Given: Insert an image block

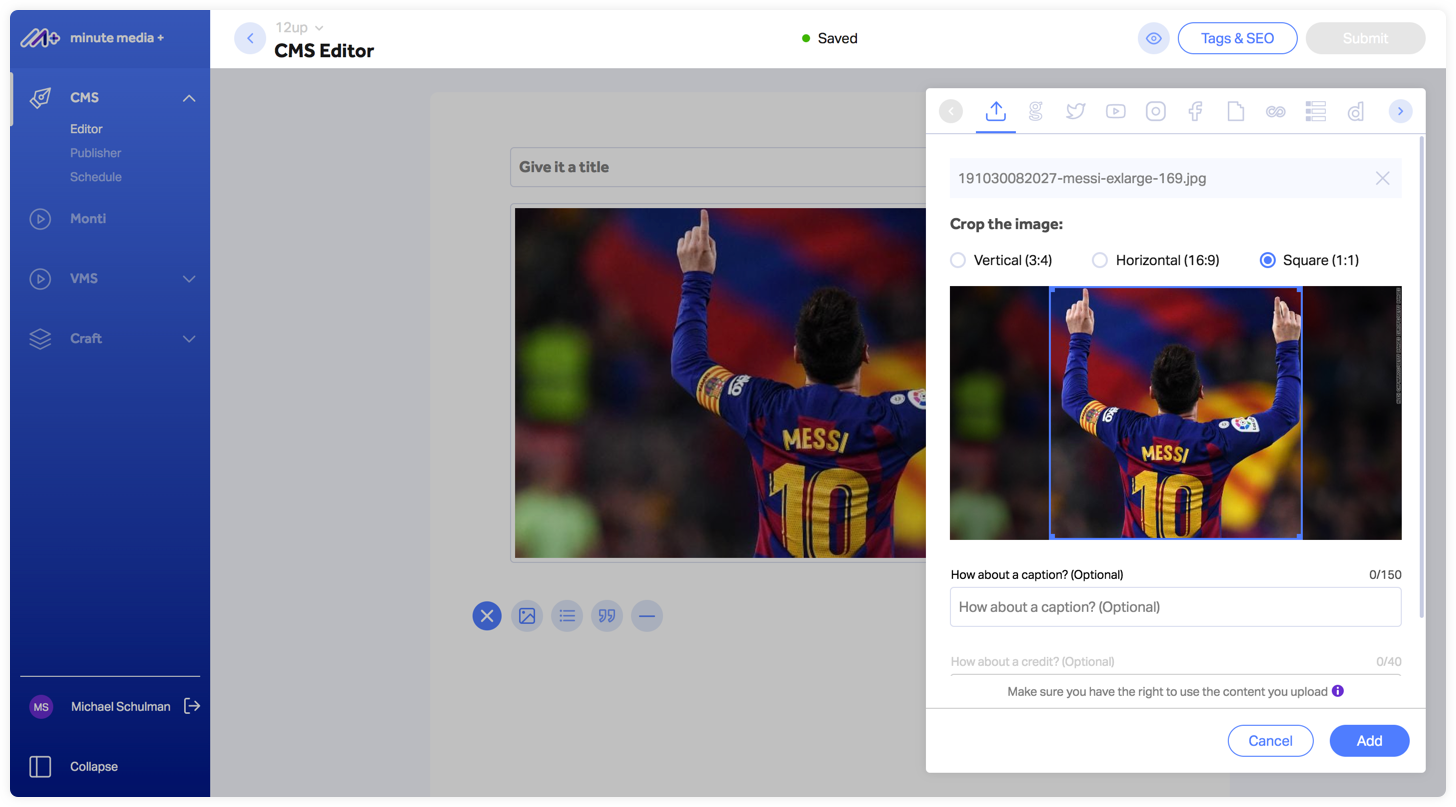Looking at the screenshot, I should point(527,616).
